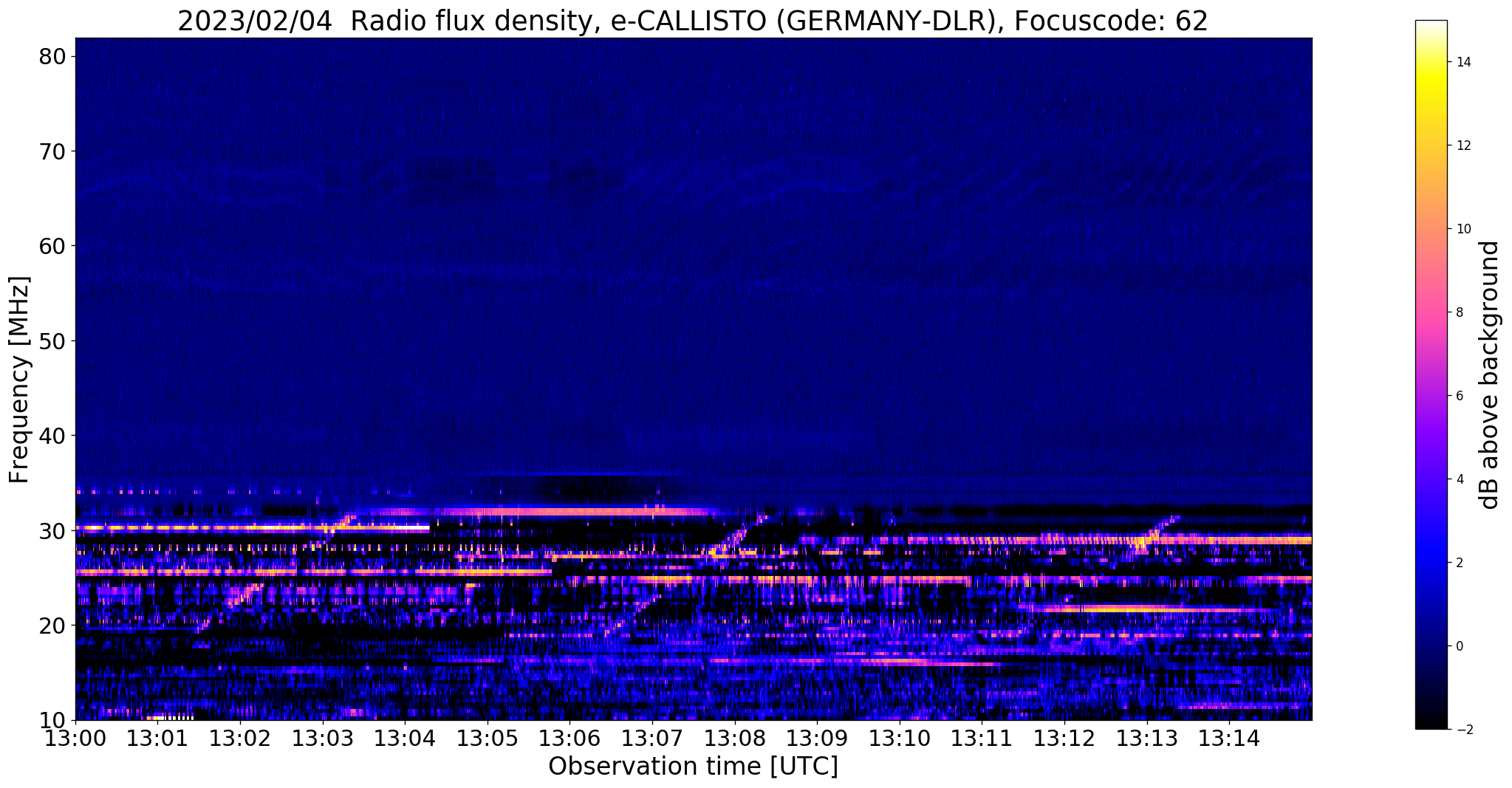Click the 13:13 time tick label
This screenshot has height=788, width=1512.
coord(1147,739)
